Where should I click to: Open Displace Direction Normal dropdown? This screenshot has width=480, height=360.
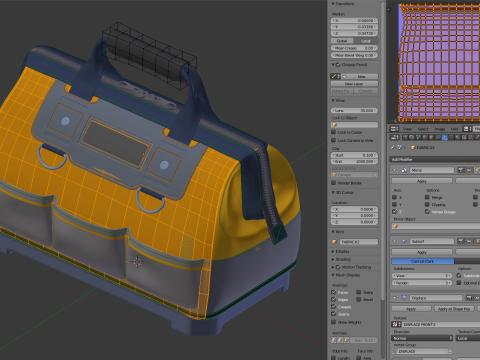click(422, 338)
